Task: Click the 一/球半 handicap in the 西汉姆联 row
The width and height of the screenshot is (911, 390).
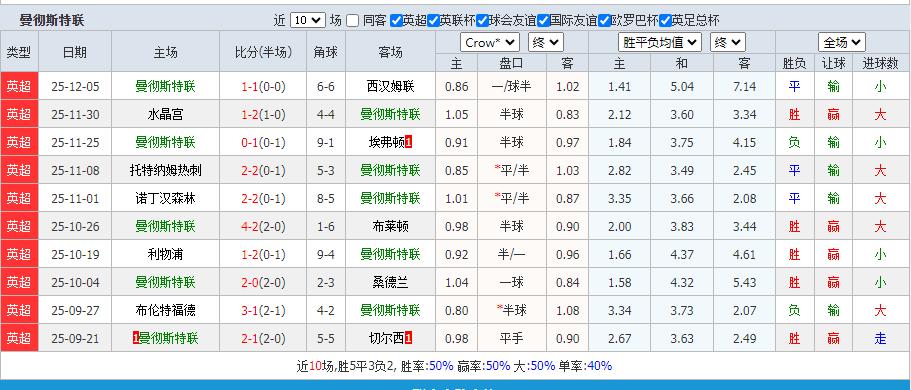Action: (x=511, y=87)
